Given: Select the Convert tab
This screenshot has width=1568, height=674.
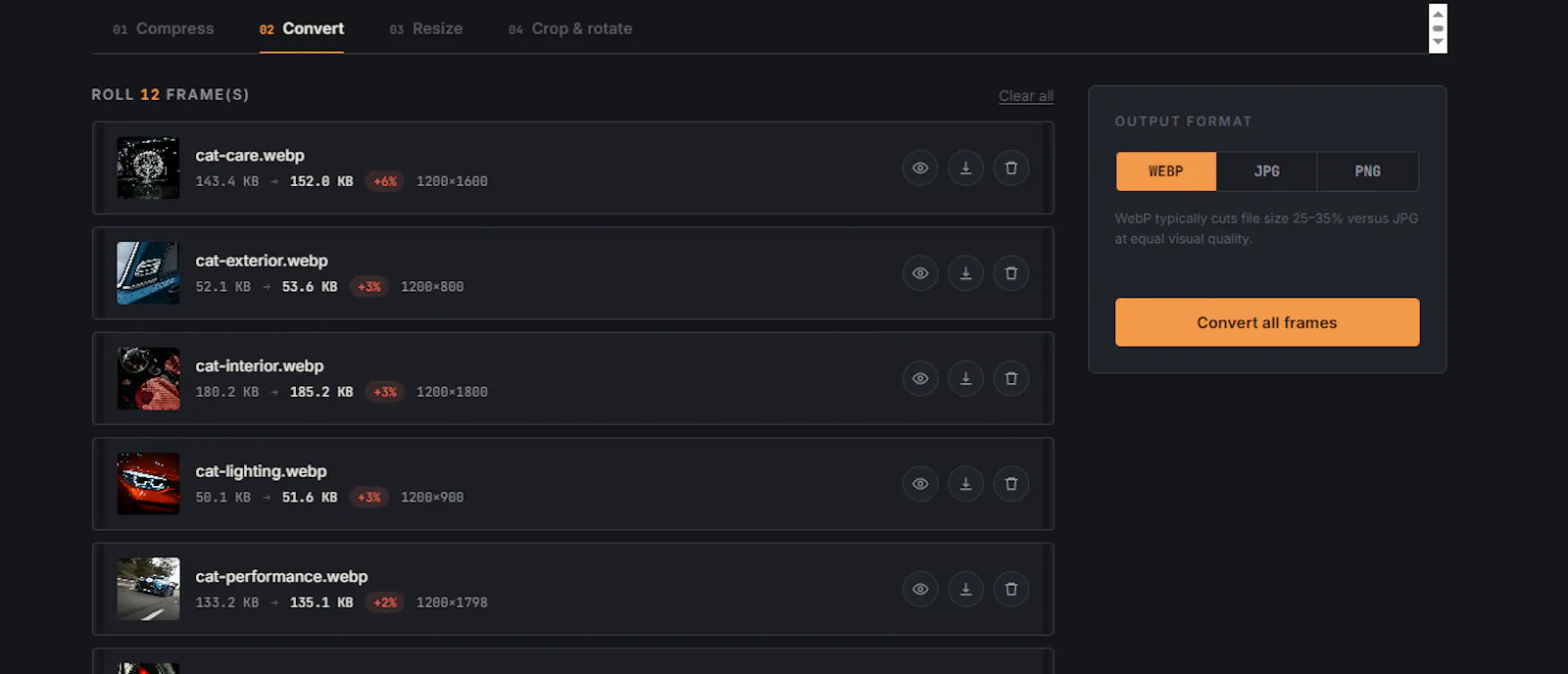Looking at the screenshot, I should [x=302, y=28].
